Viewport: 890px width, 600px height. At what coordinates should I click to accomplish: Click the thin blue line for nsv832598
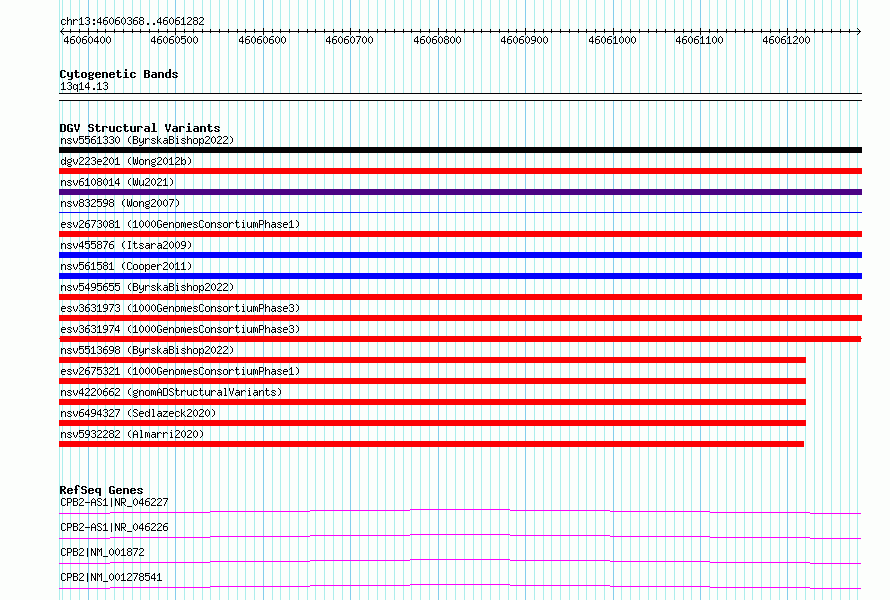pyautogui.click(x=460, y=213)
